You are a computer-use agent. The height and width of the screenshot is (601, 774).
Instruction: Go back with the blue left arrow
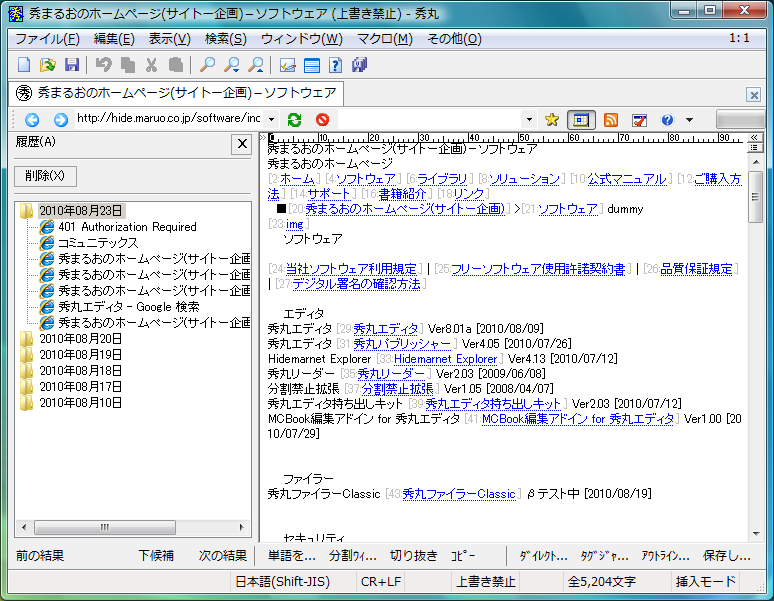[x=32, y=119]
